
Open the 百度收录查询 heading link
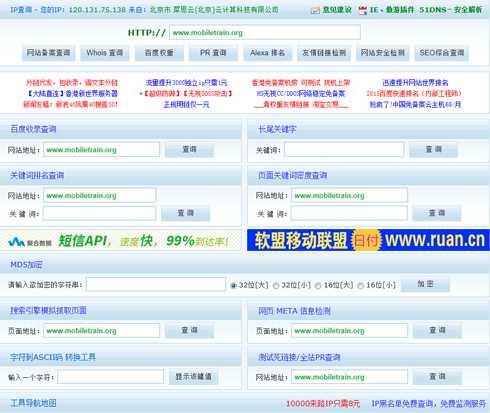pos(33,129)
